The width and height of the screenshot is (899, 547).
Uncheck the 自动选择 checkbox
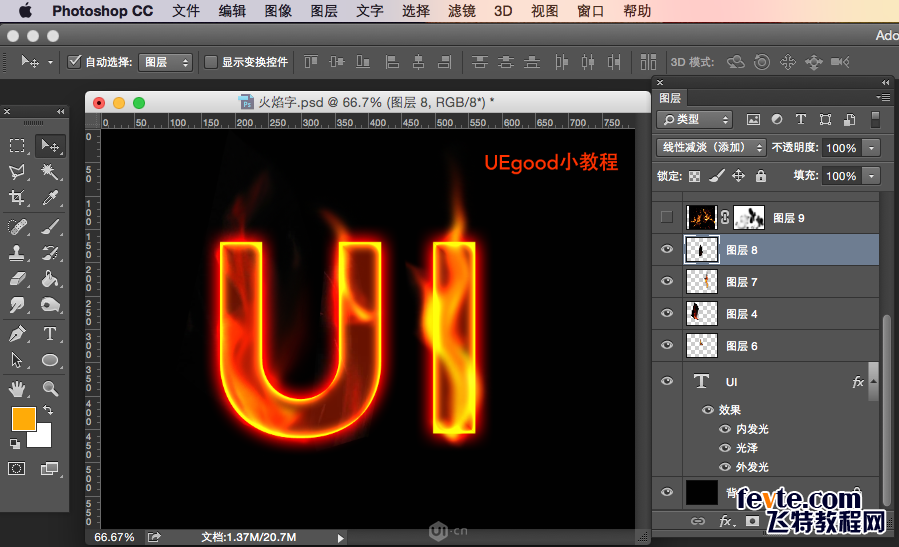tap(74, 62)
